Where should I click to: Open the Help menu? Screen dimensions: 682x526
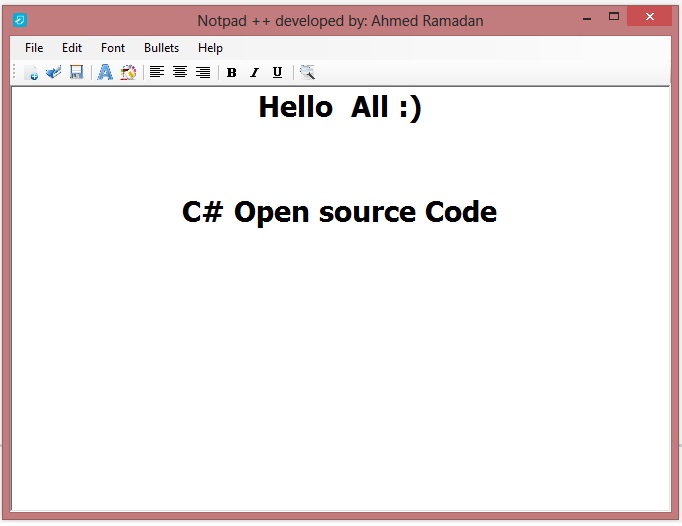coord(210,48)
